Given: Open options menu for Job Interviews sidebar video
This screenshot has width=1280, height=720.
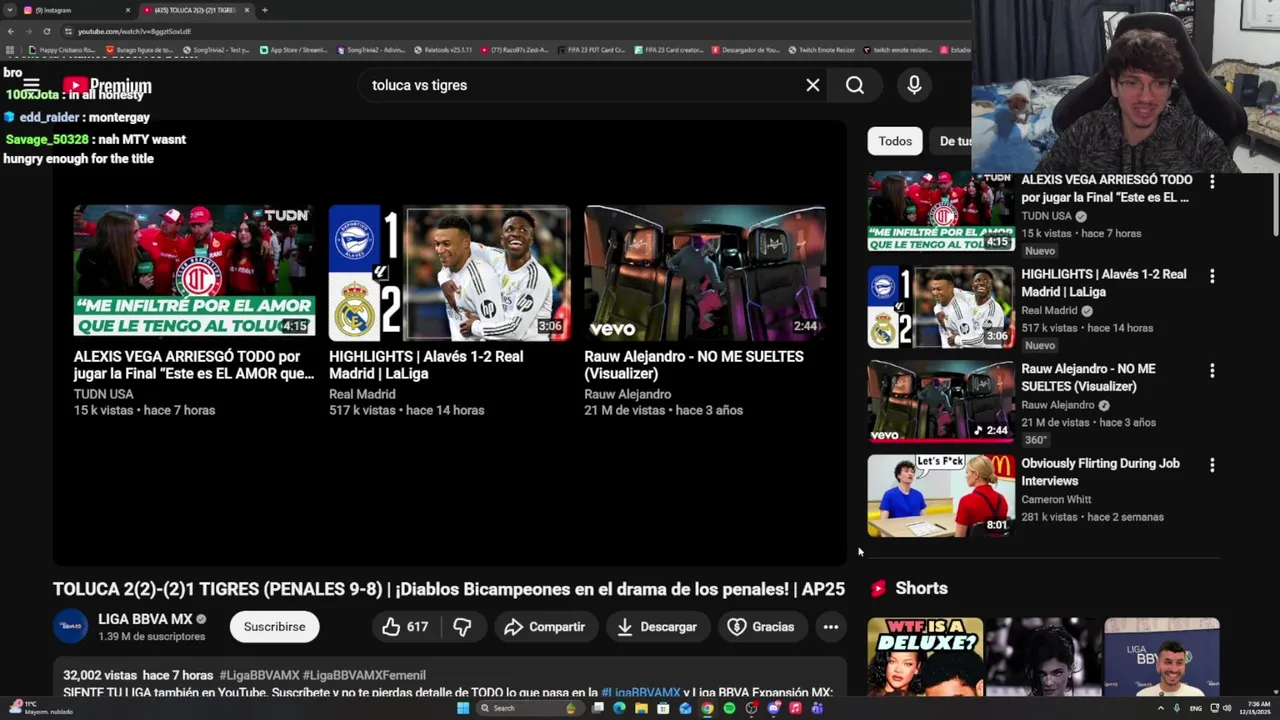Looking at the screenshot, I should coord(1212,465).
